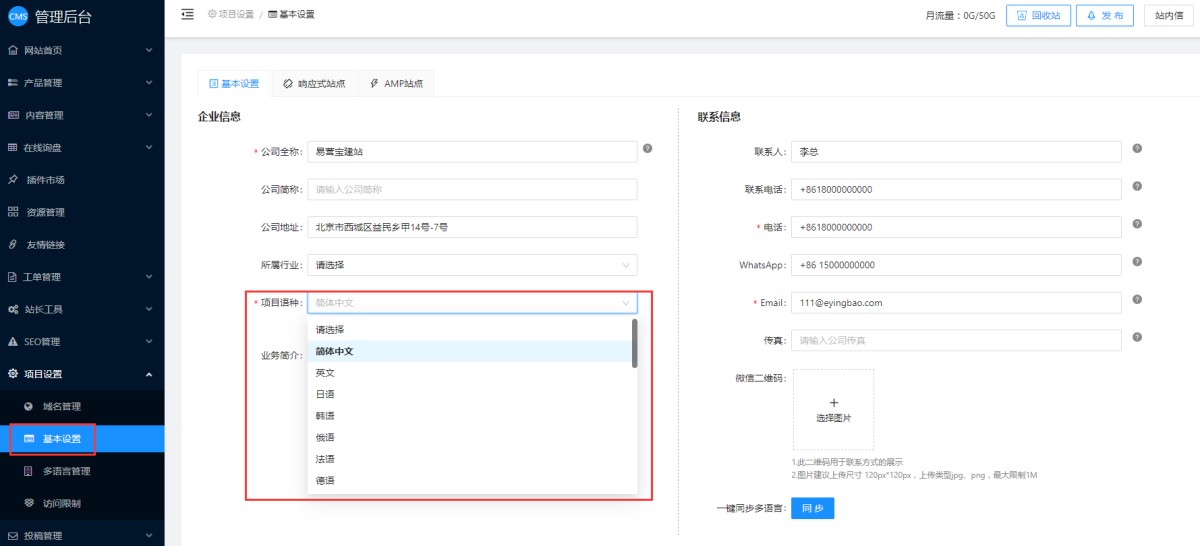Open the 所属行业 dropdown
The width and height of the screenshot is (1200, 546).
(472, 265)
